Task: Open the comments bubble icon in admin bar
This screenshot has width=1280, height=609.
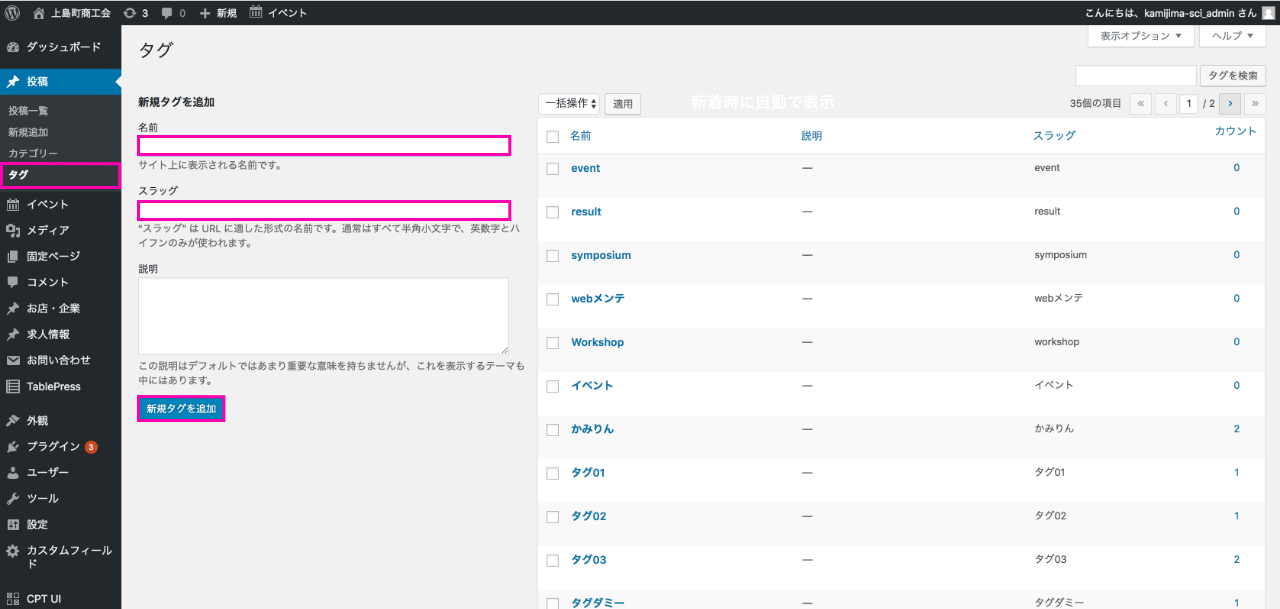Action: (x=167, y=13)
